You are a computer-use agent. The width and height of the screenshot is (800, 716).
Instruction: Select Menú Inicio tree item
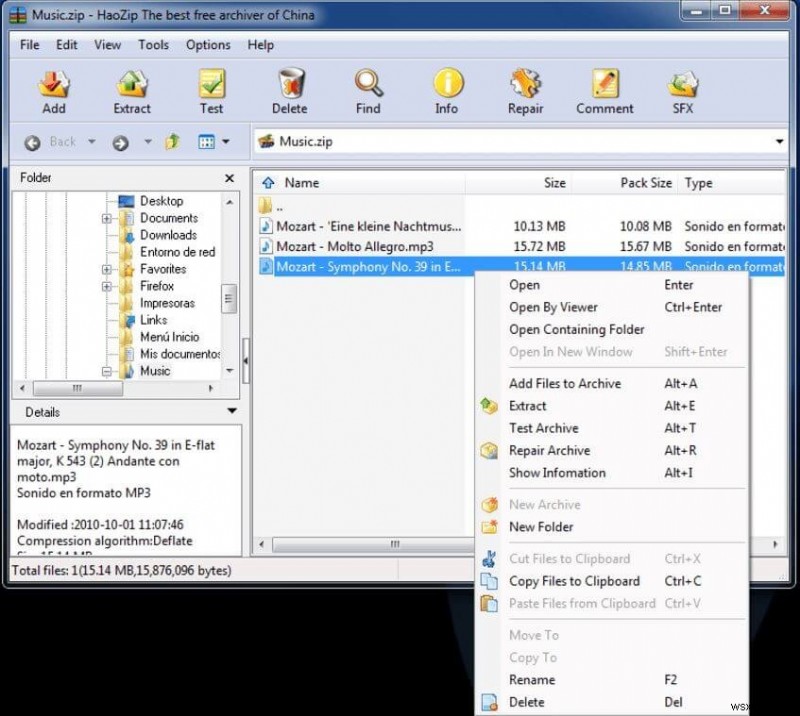169,337
